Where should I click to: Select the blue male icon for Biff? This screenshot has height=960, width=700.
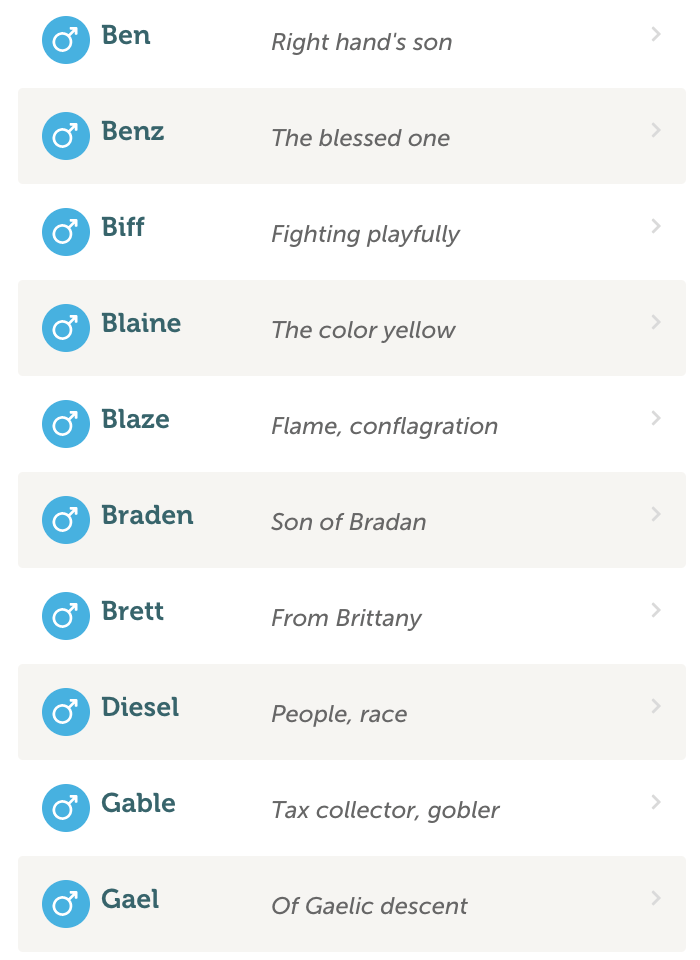66,232
